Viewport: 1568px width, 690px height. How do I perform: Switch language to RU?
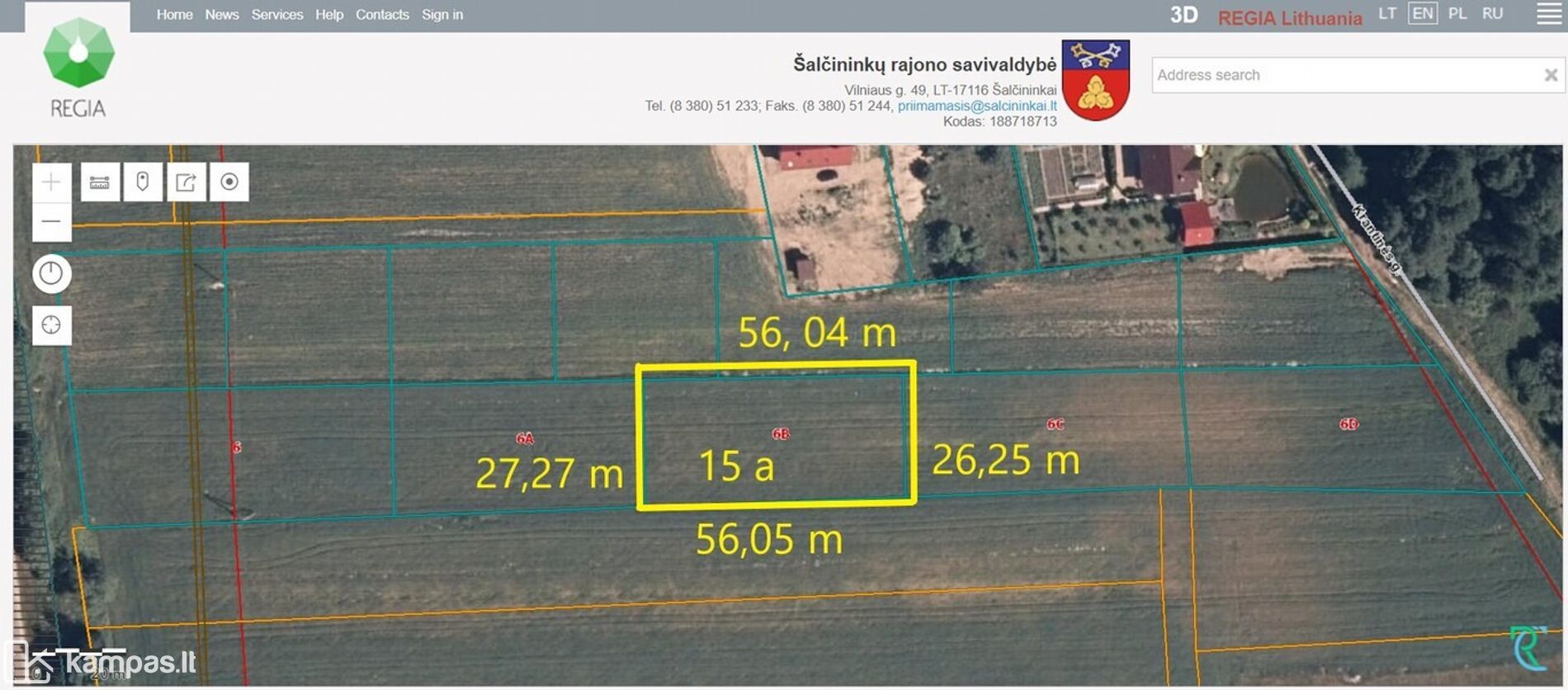pyautogui.click(x=1492, y=13)
